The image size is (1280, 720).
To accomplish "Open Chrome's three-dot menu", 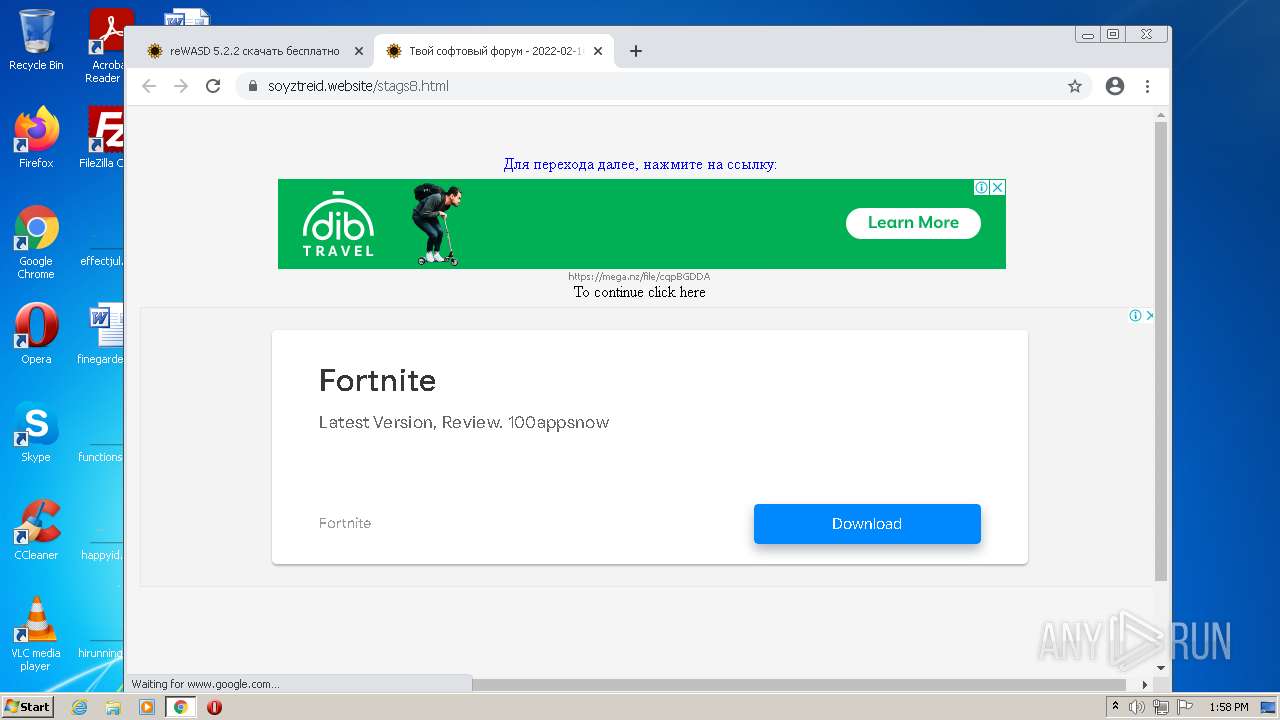I will 1148,86.
